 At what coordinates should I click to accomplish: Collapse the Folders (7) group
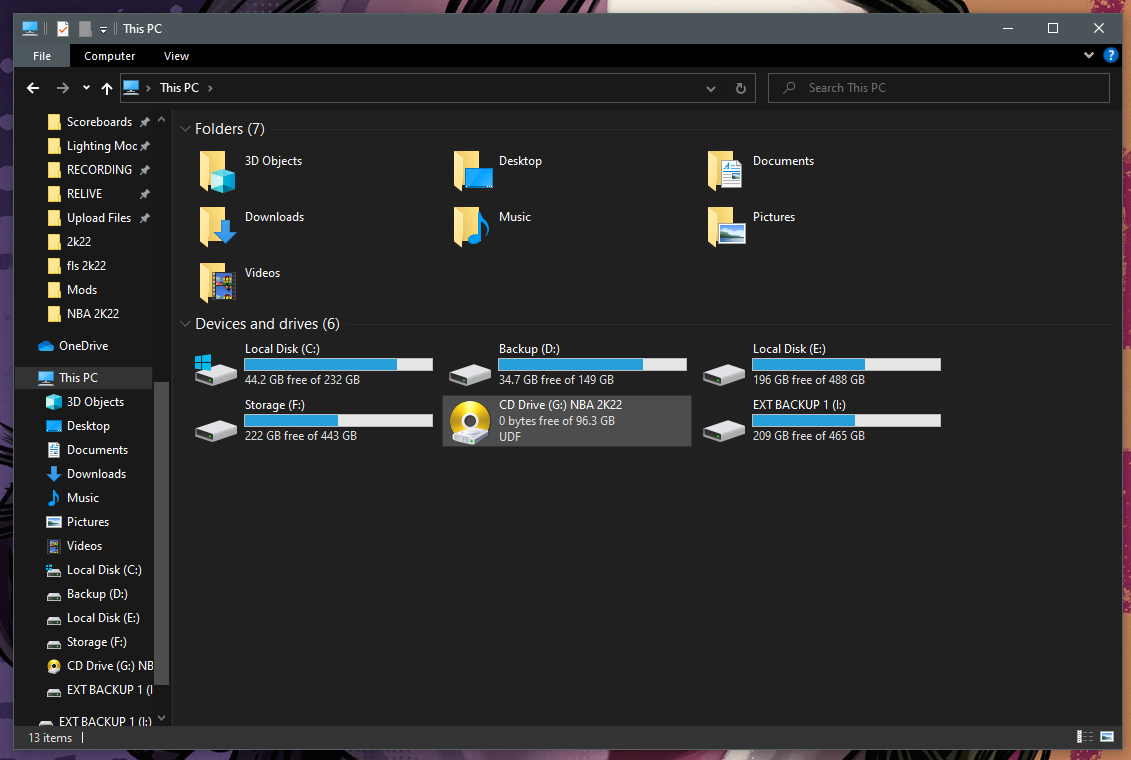185,129
